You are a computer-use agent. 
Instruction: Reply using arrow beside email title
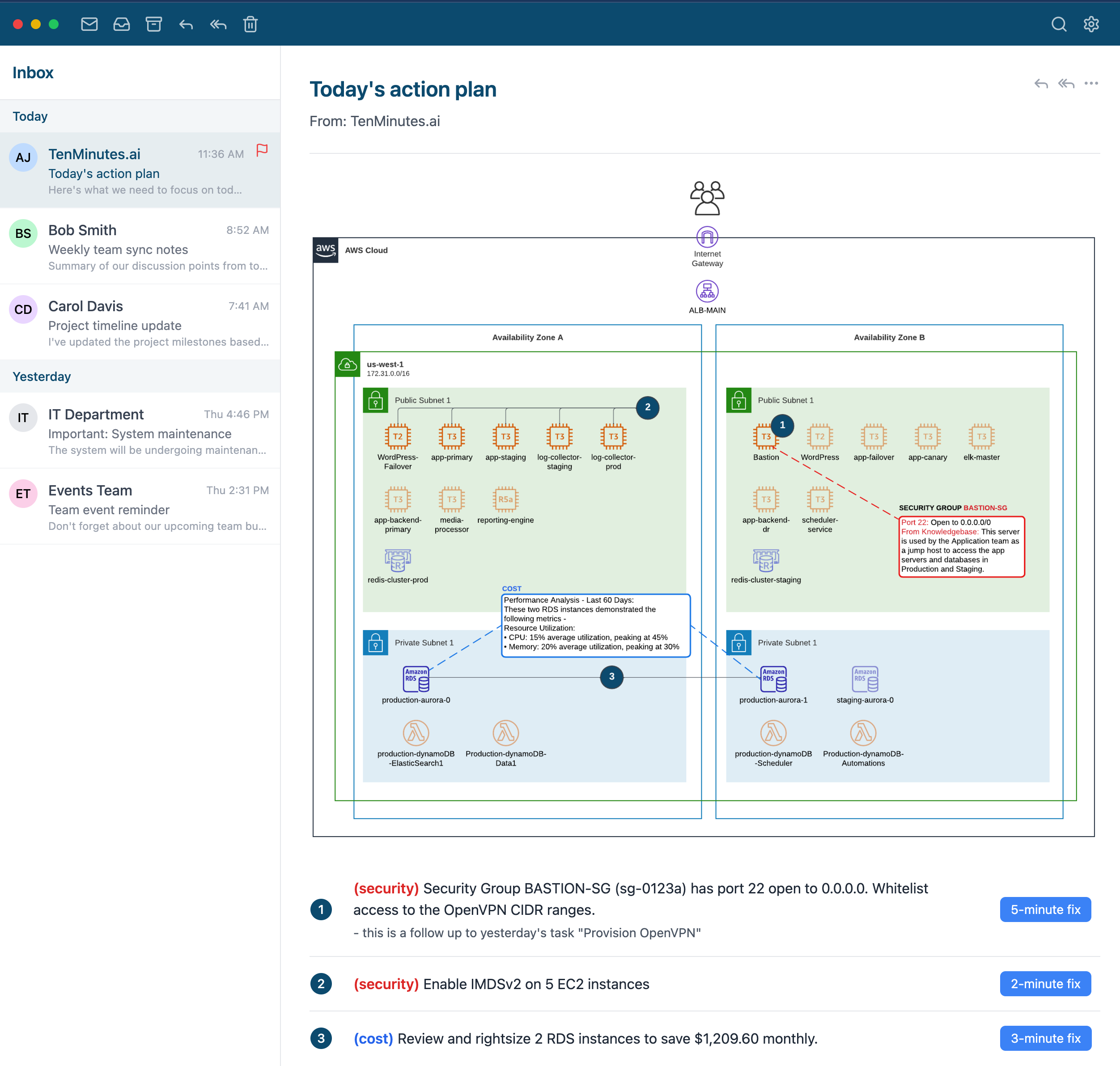(x=1041, y=84)
